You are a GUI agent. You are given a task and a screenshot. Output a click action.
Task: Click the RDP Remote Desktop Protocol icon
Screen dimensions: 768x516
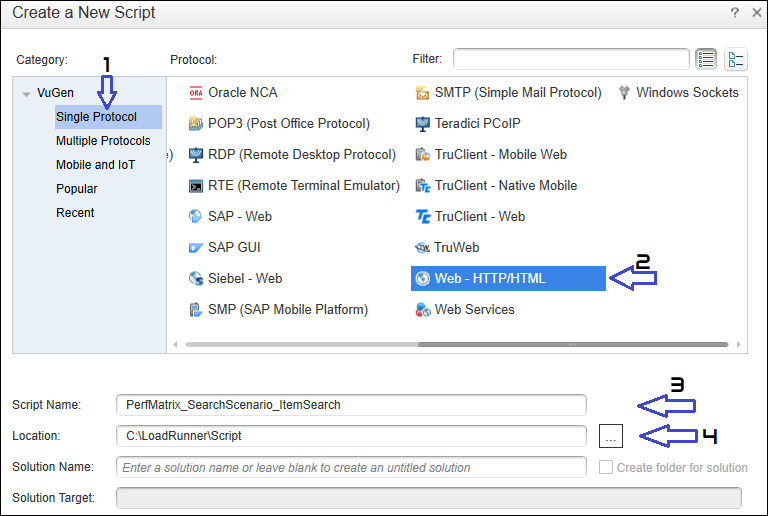point(196,155)
